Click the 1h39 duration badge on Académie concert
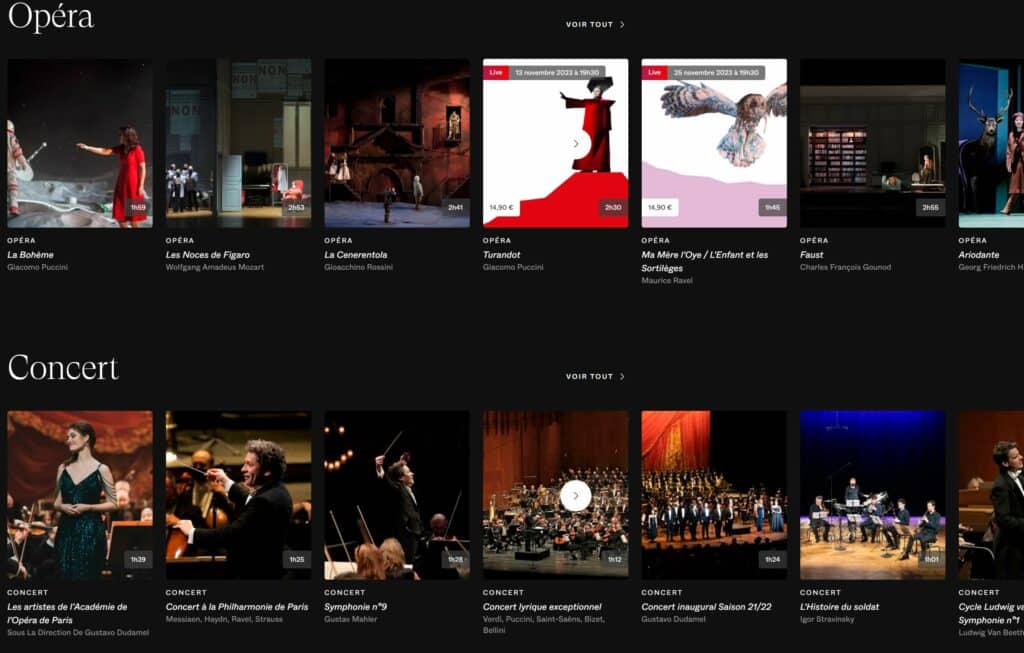The image size is (1024, 653). pyautogui.click(x=138, y=560)
